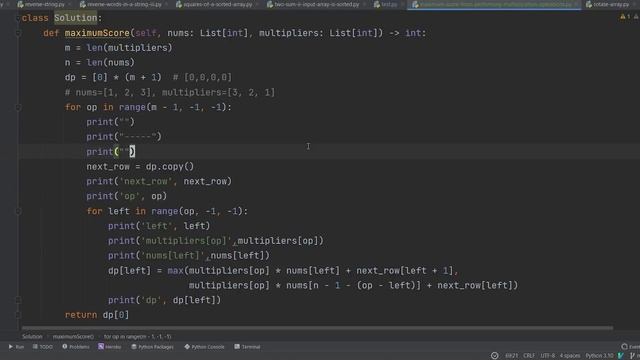This screenshot has height=360, width=640.
Task: Click print('nums[left]') line
Action: pos(189,256)
